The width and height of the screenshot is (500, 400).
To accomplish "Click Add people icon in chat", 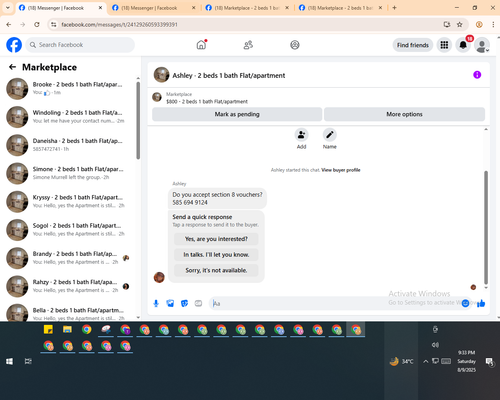I will click(x=301, y=135).
